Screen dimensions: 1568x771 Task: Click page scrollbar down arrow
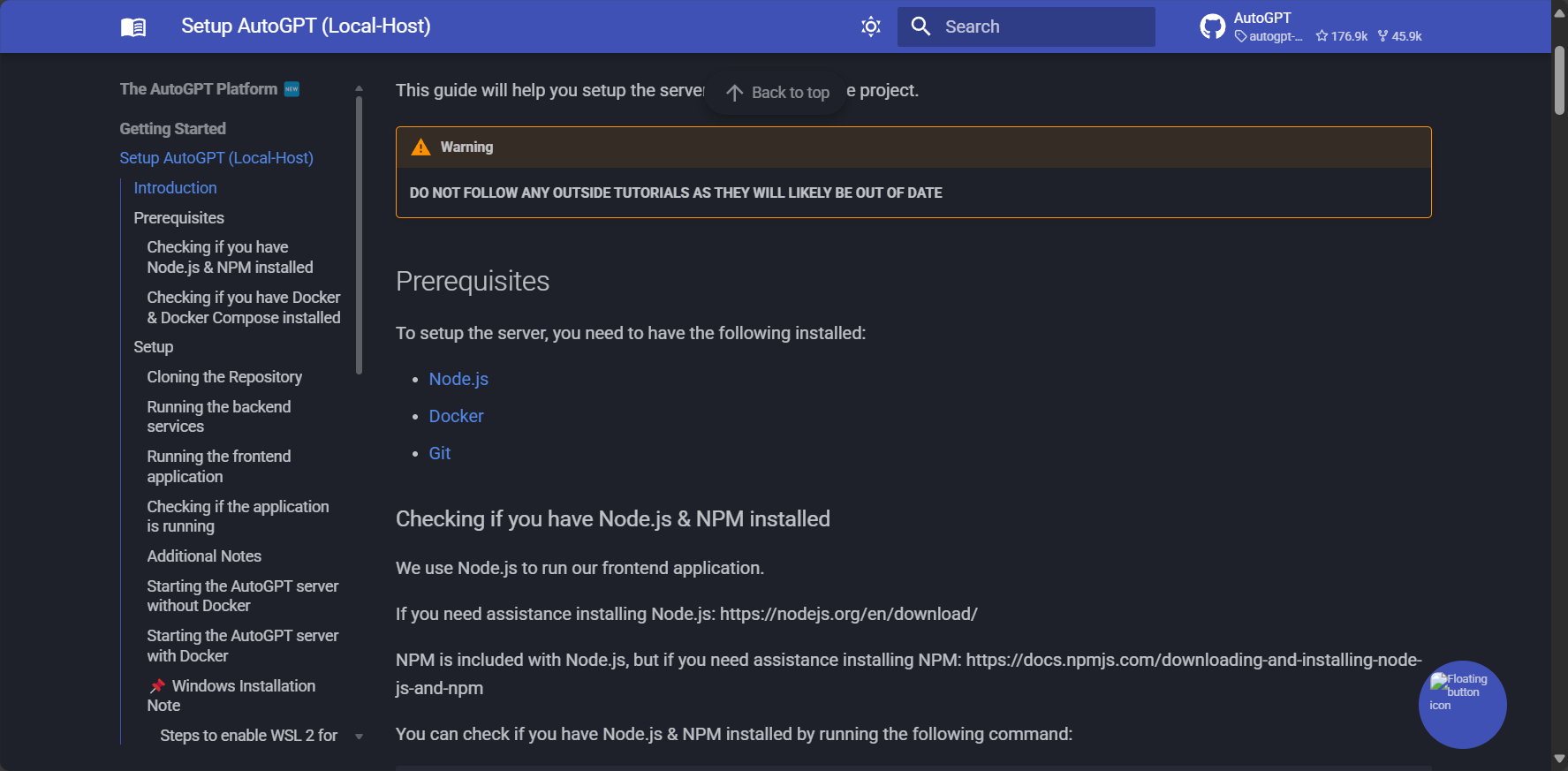(x=1559, y=759)
